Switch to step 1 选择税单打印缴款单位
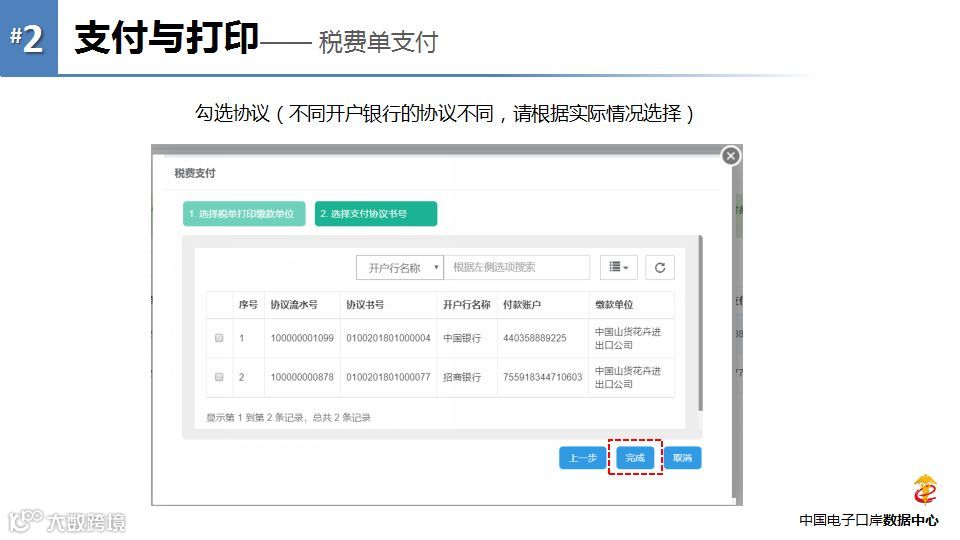This screenshot has height=540, width=960. (x=244, y=214)
